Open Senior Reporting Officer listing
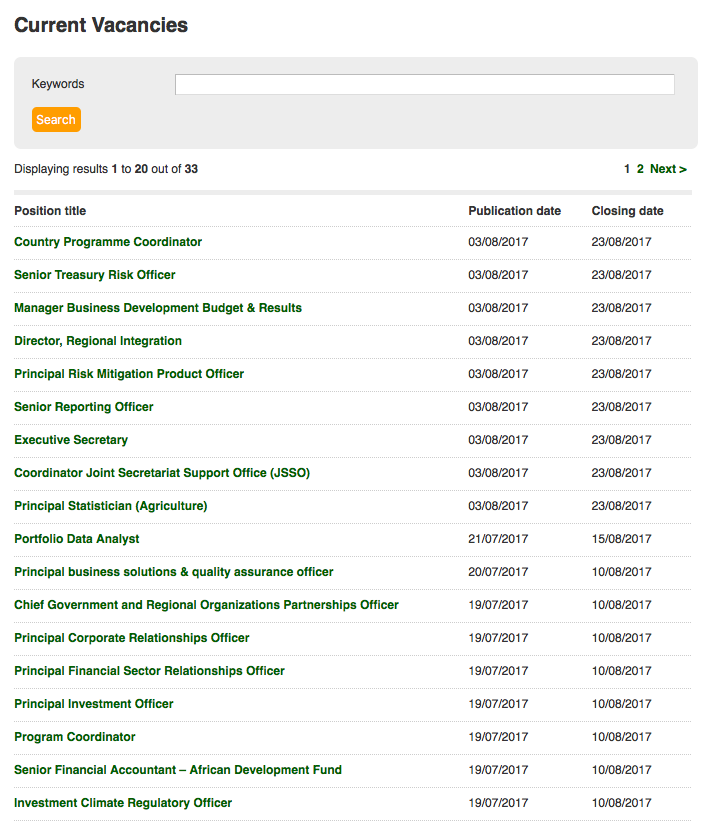The height and width of the screenshot is (821, 712). pos(84,407)
